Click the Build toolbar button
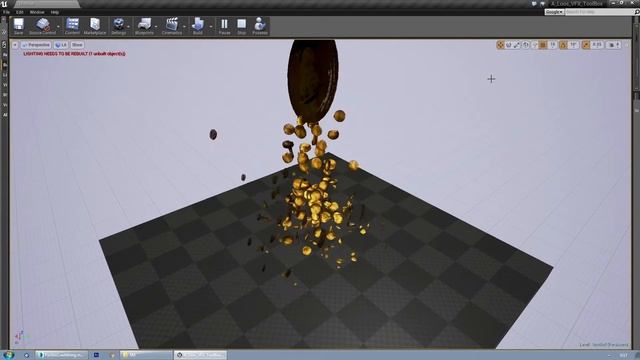 click(x=198, y=26)
